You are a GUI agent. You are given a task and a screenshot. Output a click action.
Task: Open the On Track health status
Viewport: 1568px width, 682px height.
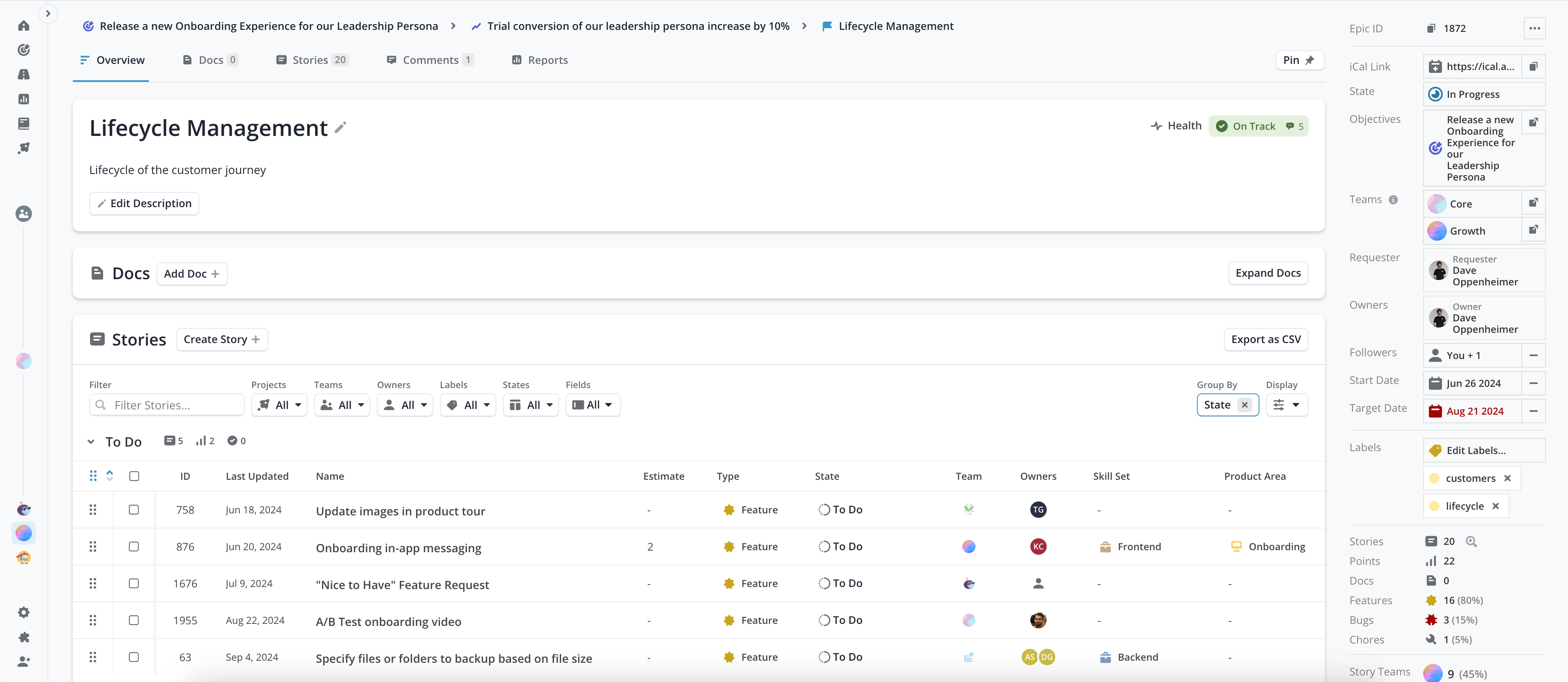coord(1258,126)
